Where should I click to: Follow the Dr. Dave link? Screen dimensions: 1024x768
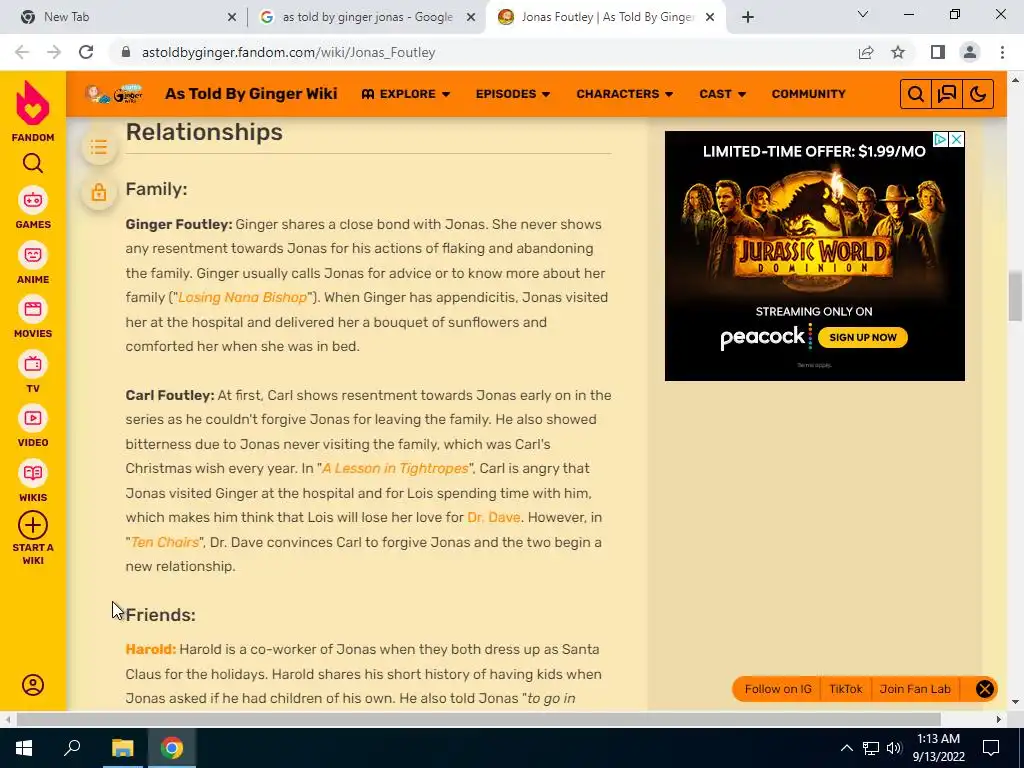[494, 517]
